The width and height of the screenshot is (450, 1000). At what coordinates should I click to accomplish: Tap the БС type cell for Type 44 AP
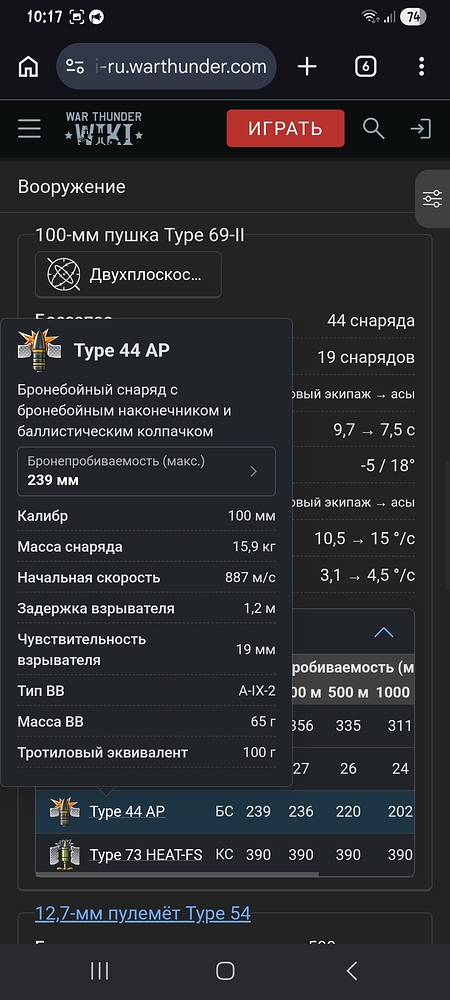tap(224, 812)
